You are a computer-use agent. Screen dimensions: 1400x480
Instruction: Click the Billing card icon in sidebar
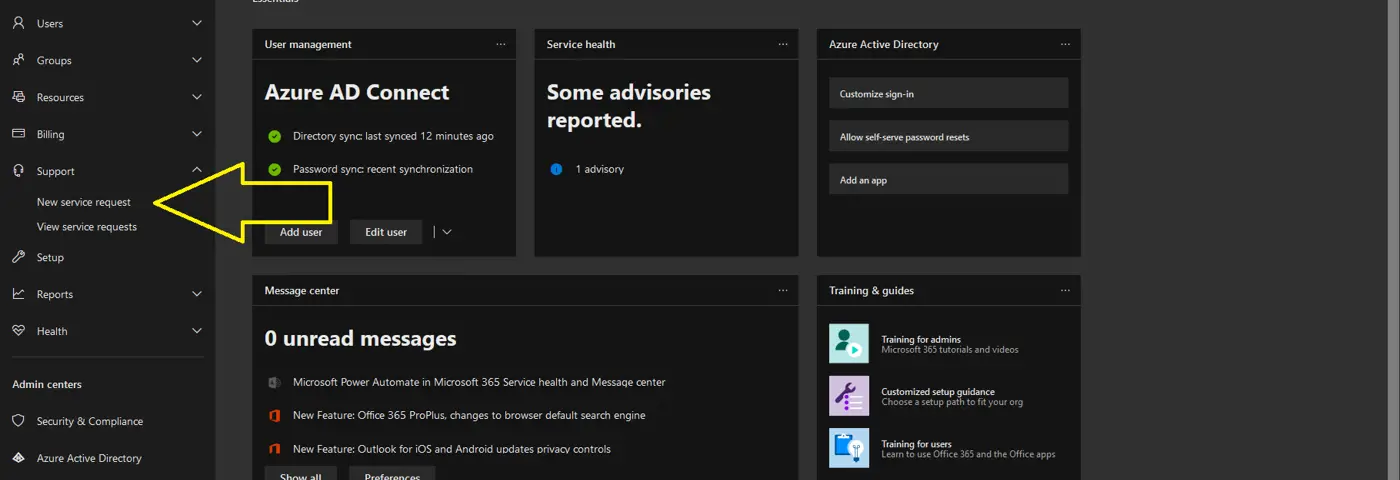[18, 134]
